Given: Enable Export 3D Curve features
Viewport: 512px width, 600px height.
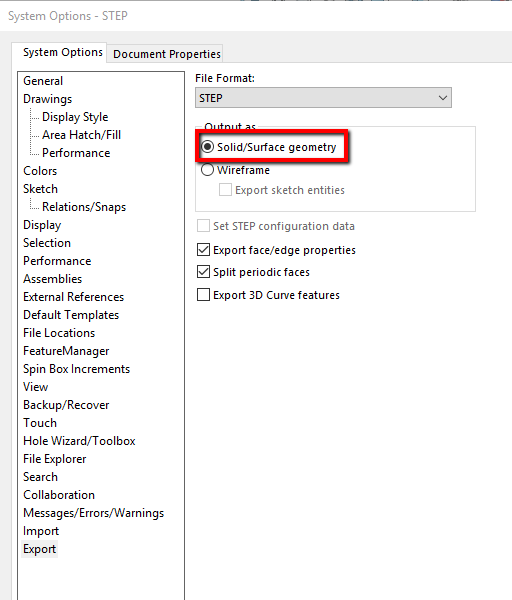Looking at the screenshot, I should (x=203, y=295).
